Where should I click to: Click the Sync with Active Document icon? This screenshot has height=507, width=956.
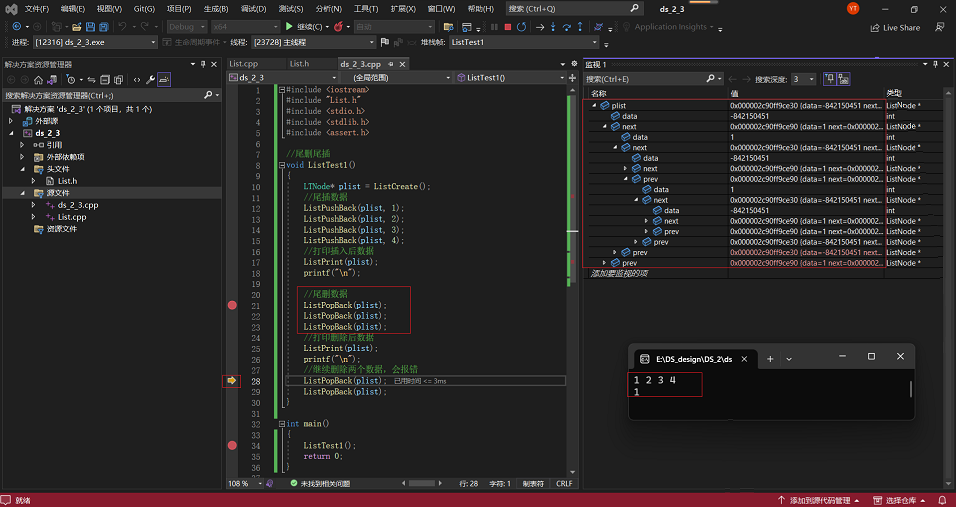pyautogui.click(x=91, y=80)
